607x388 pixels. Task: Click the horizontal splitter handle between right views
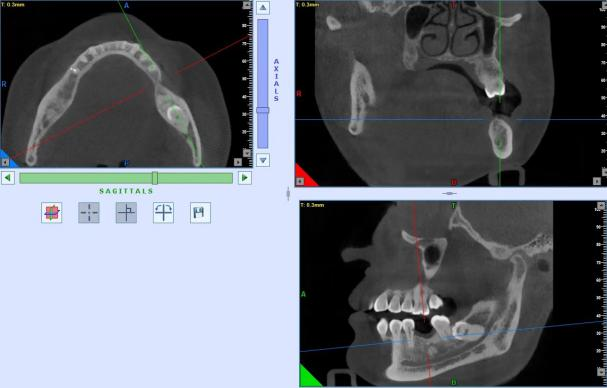(449, 193)
